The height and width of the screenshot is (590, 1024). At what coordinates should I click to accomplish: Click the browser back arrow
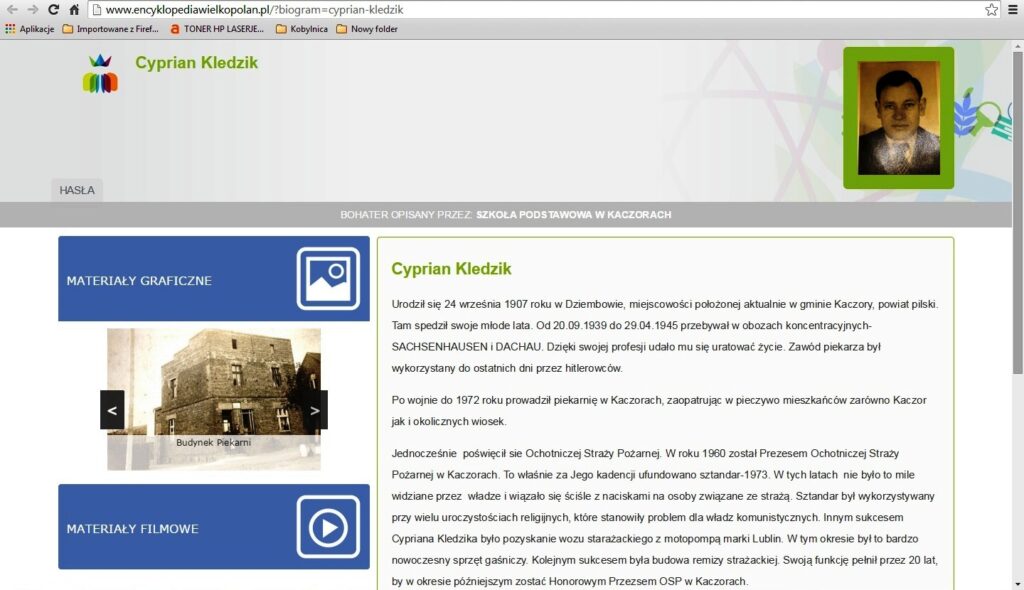(x=12, y=10)
